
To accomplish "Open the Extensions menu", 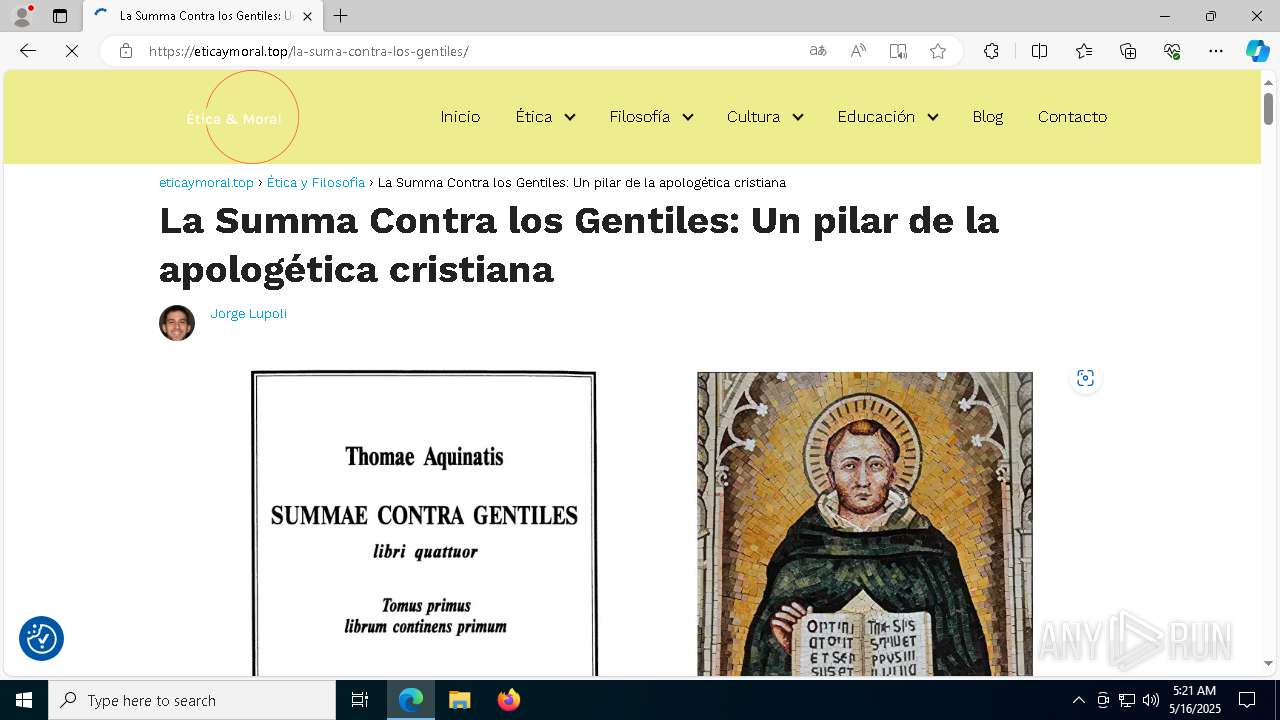I will [991, 51].
